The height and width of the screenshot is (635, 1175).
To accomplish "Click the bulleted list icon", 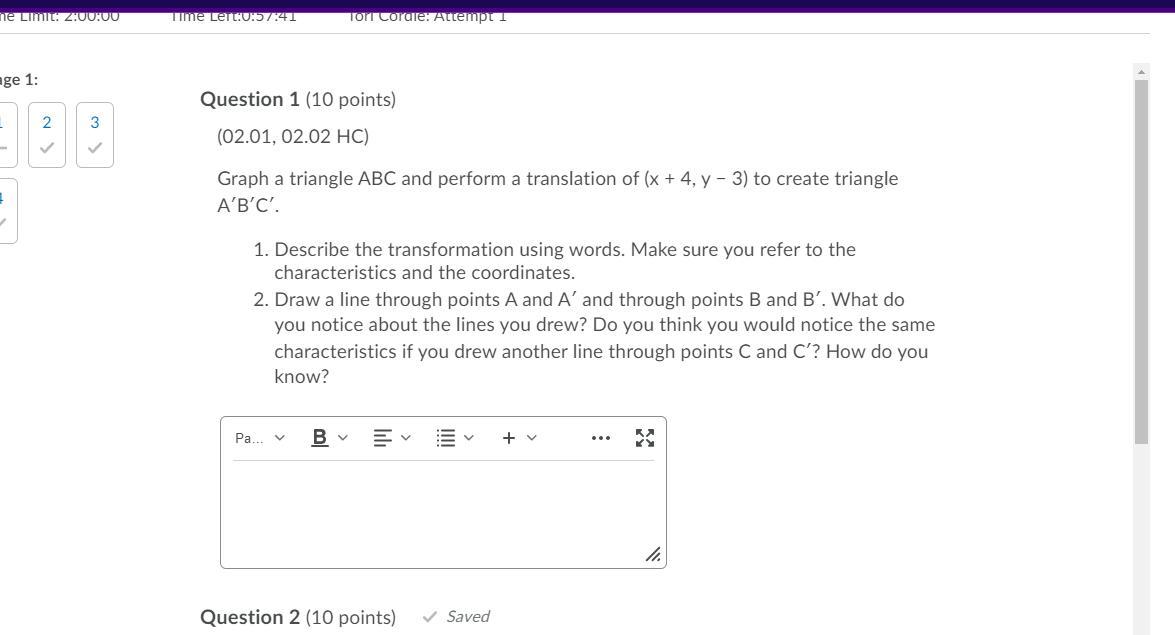I will 445,438.
